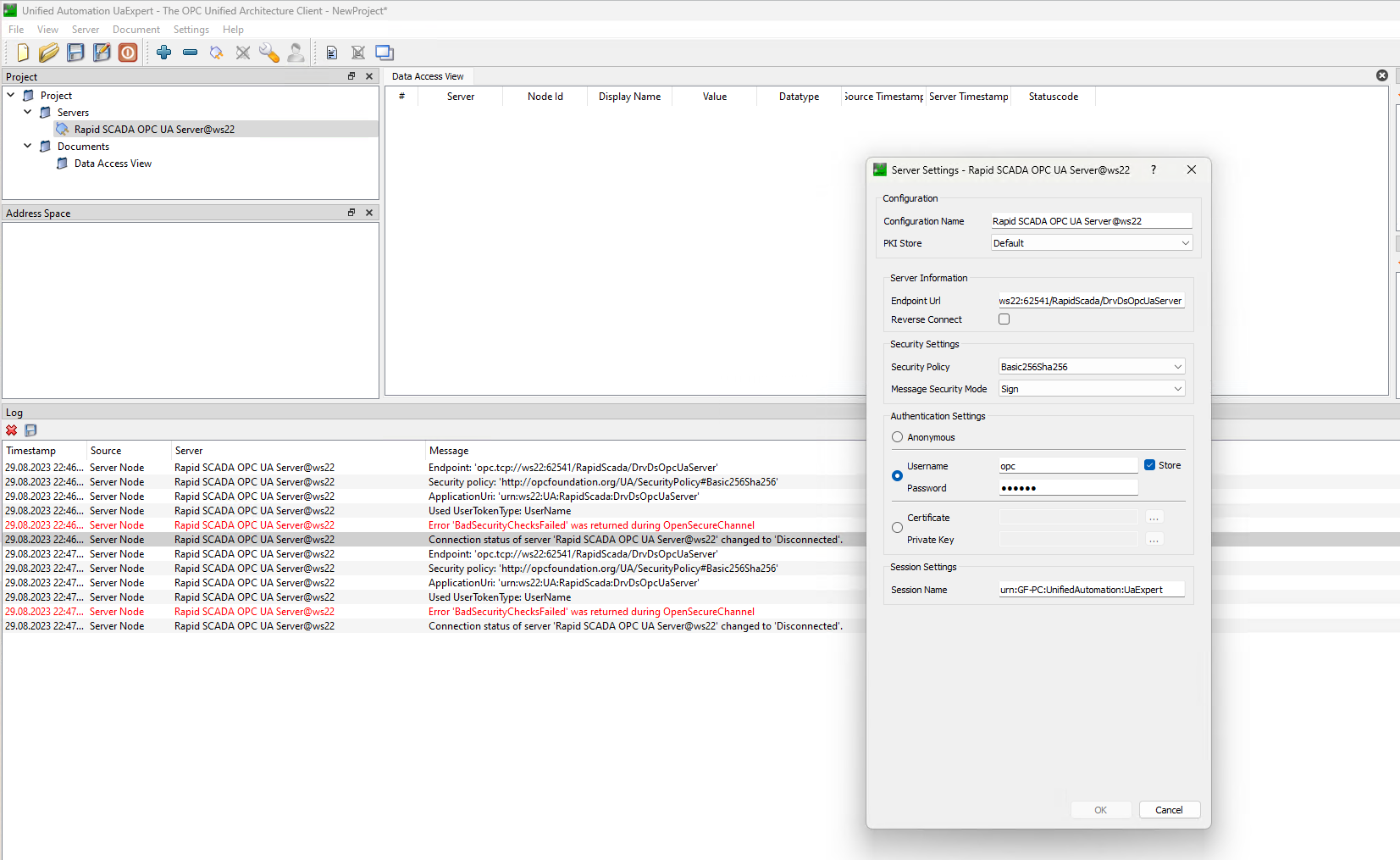Open the View menu
The height and width of the screenshot is (860, 1400).
coord(47,30)
